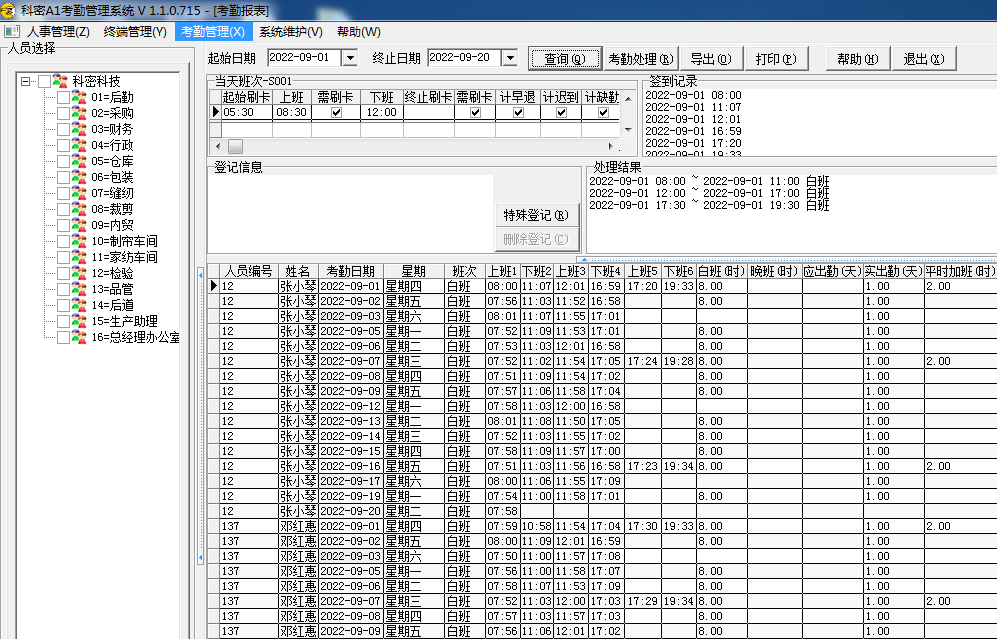Click the department icon beside 04=行政
This screenshot has height=639, width=997.
[79, 145]
